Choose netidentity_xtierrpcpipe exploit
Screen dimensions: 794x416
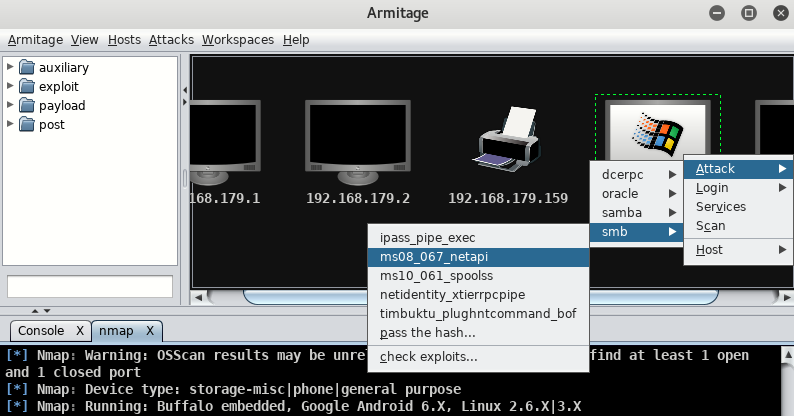pos(479,295)
